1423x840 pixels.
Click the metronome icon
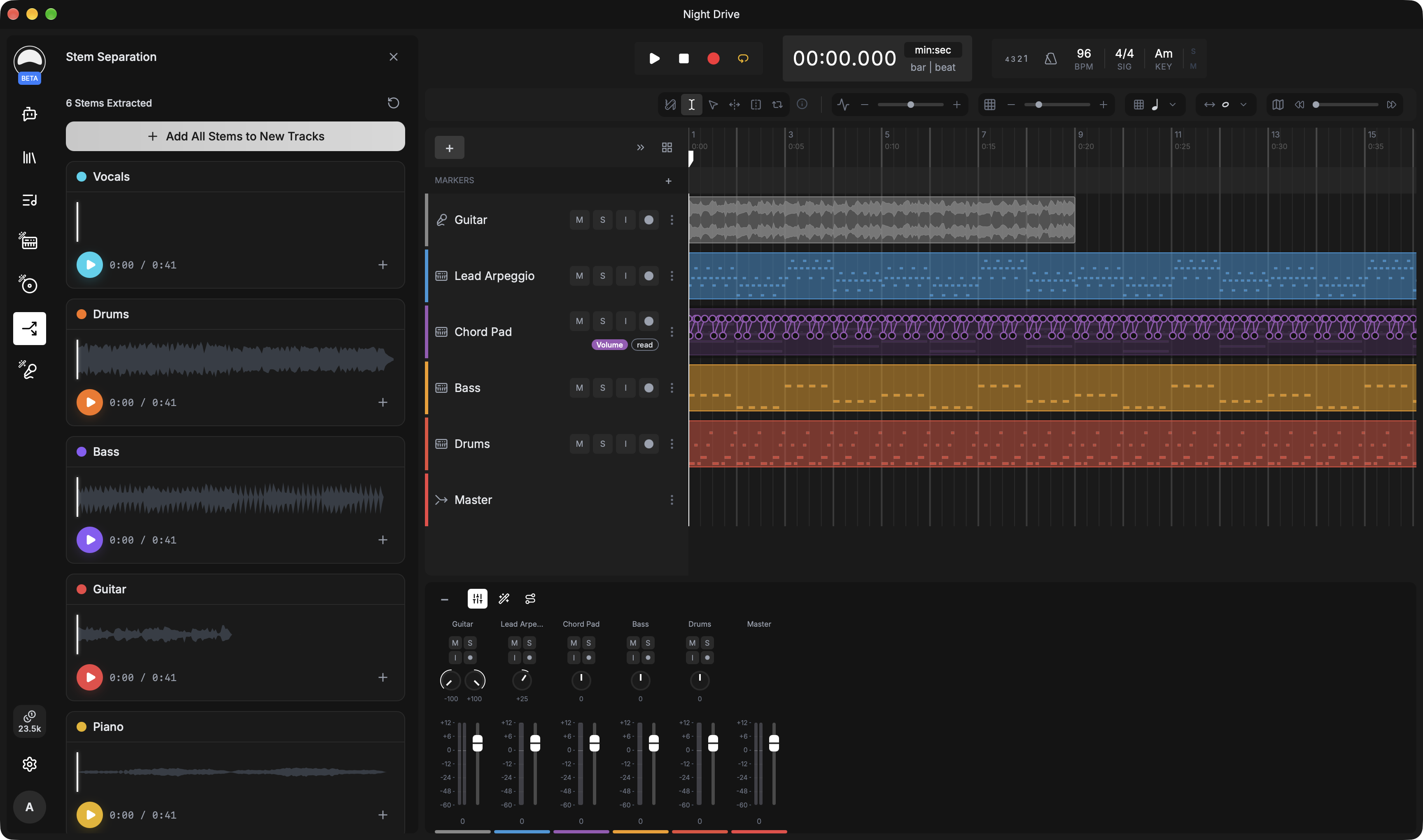click(1050, 58)
